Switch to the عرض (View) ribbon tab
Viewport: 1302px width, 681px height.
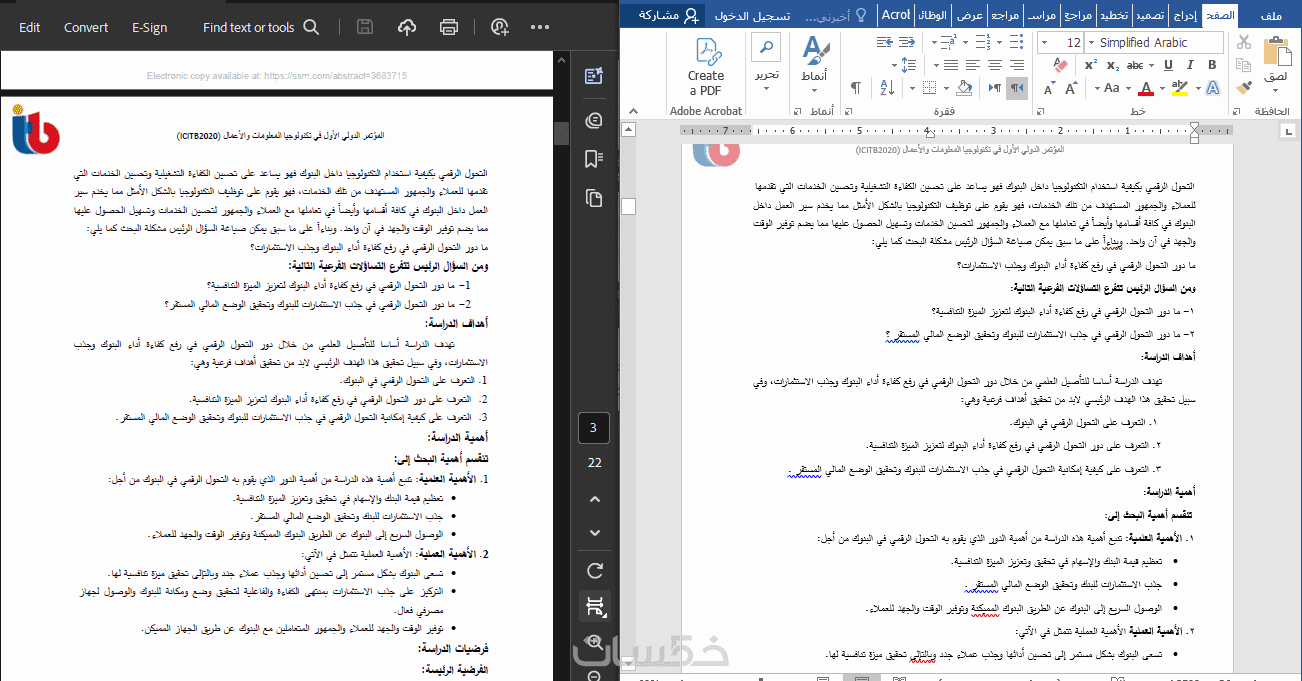(969, 15)
